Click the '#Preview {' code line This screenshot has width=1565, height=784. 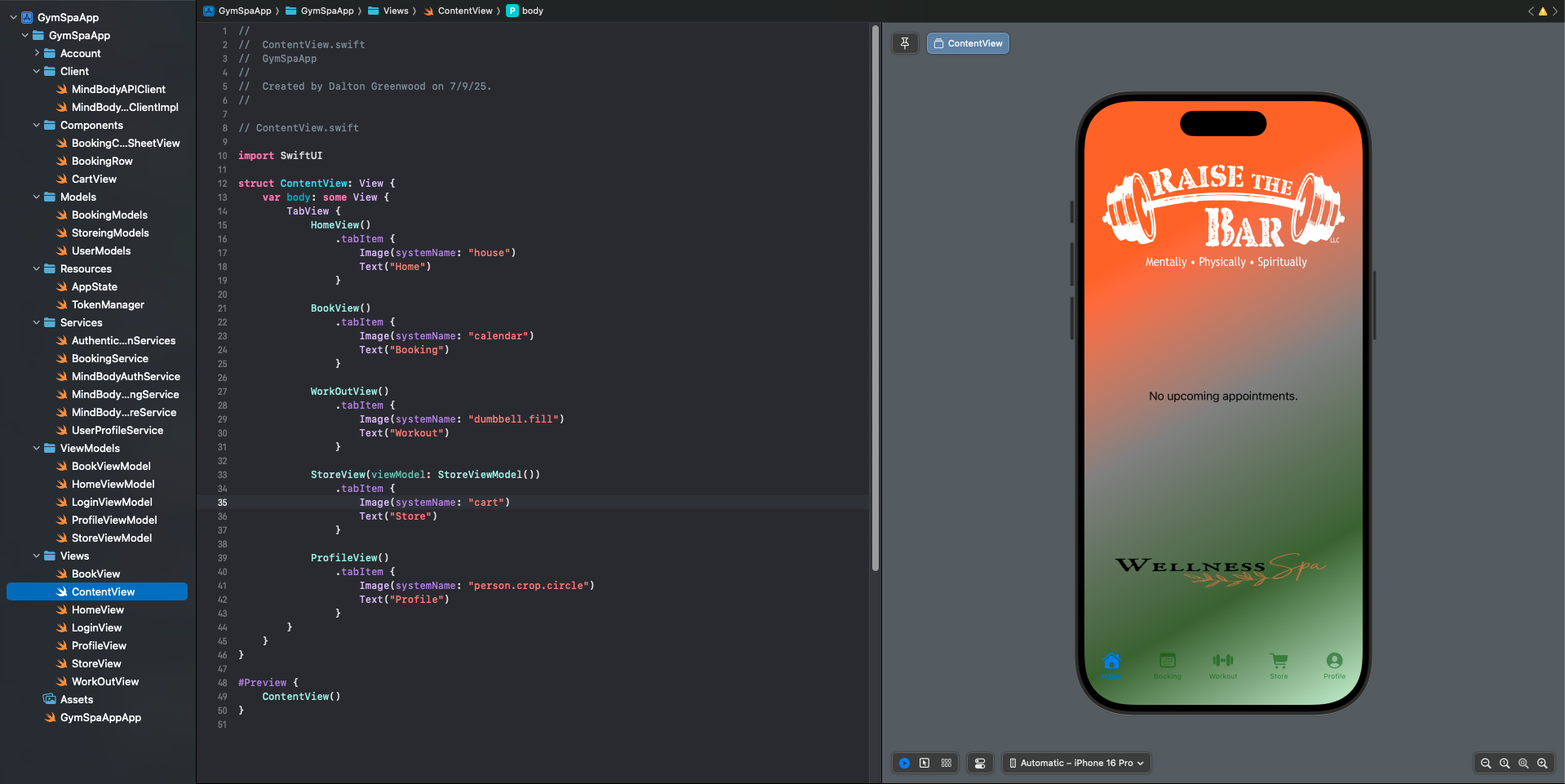pyautogui.click(x=268, y=683)
